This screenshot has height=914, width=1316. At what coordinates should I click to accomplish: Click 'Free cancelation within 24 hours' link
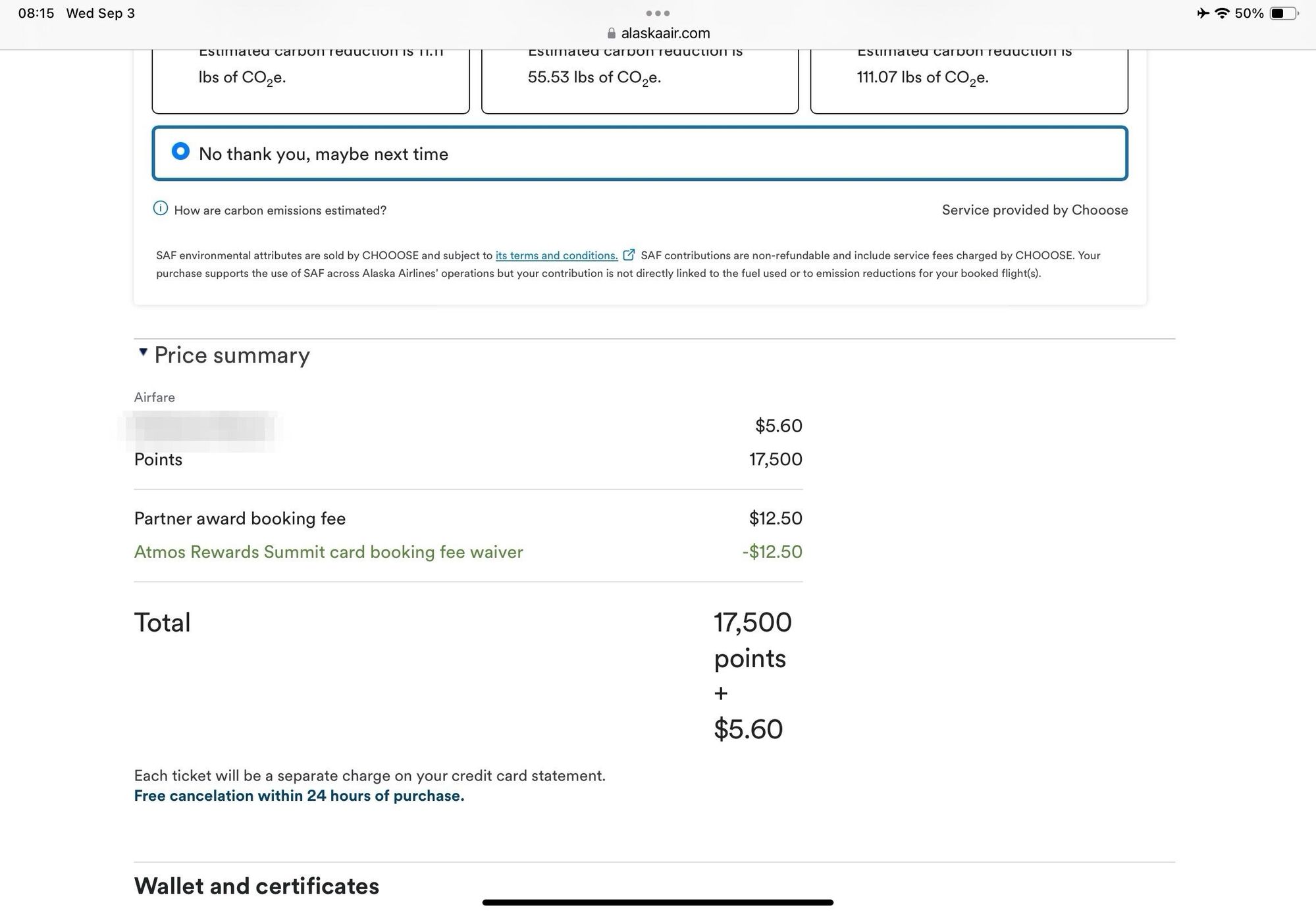(x=299, y=796)
